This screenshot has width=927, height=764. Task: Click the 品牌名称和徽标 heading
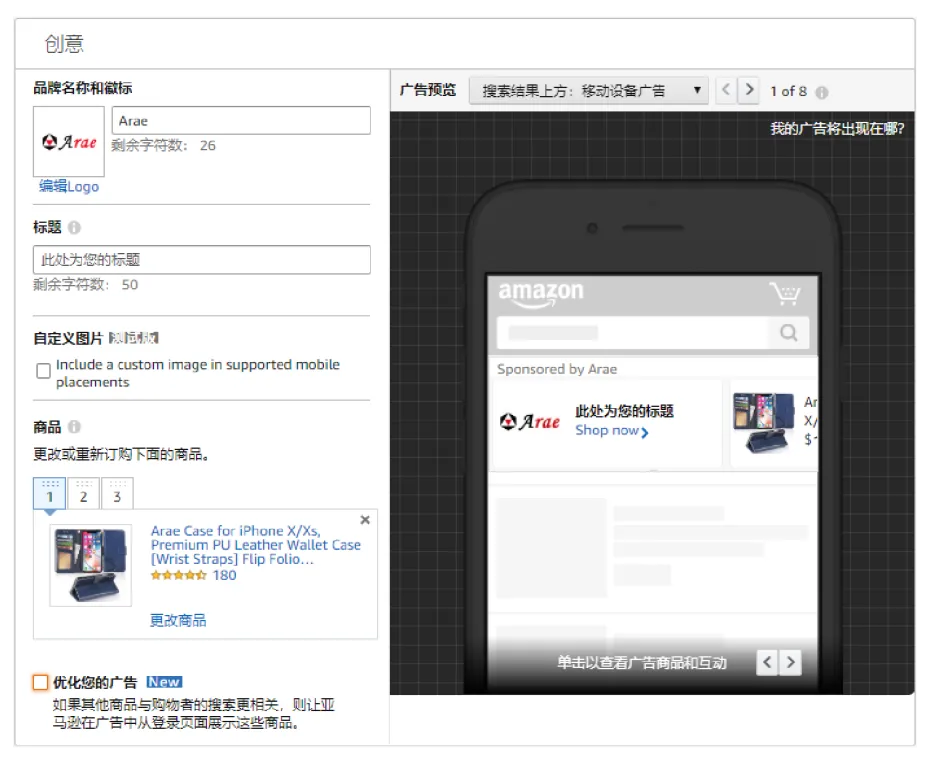(83, 88)
